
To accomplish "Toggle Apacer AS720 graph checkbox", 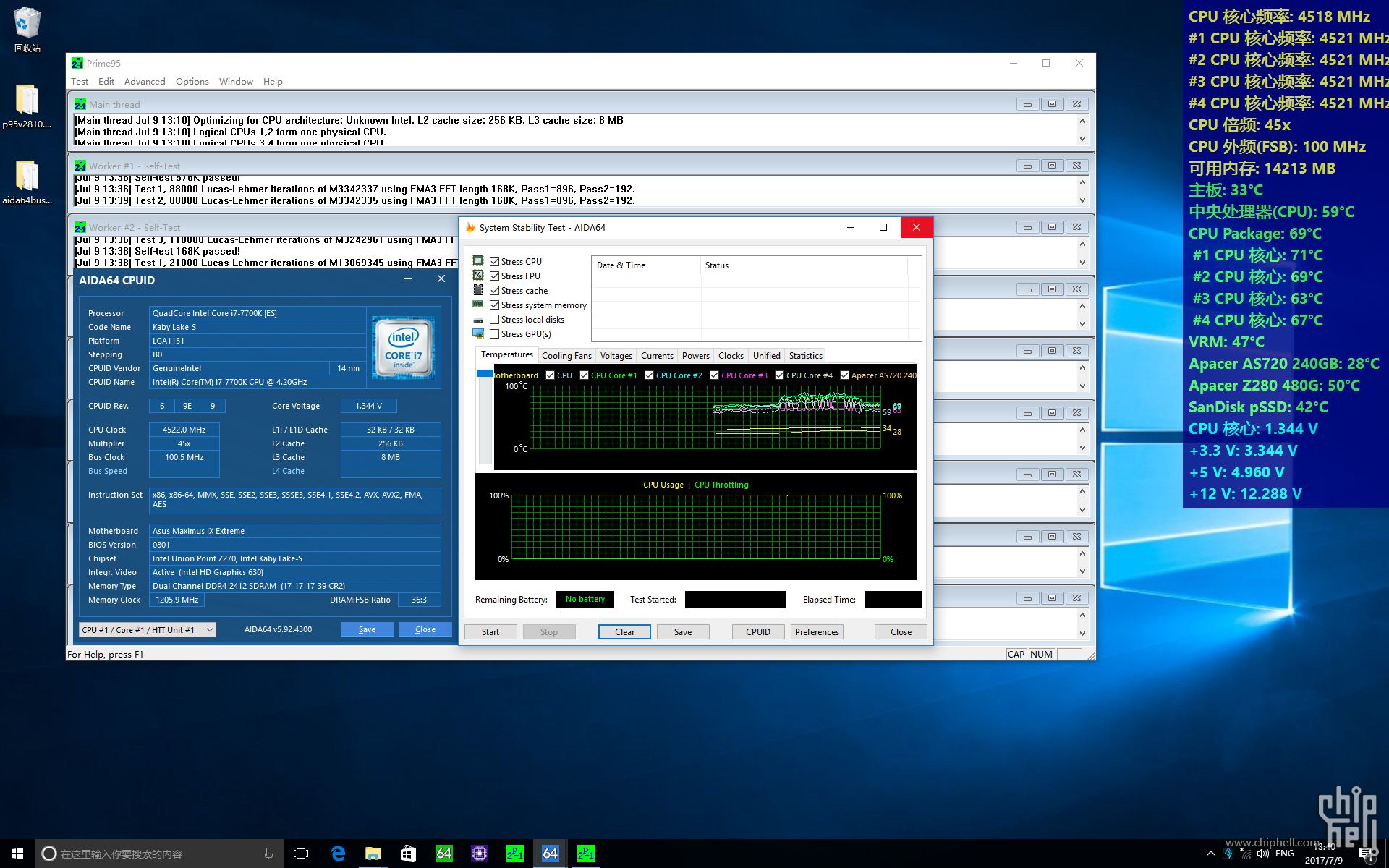I will pos(844,375).
